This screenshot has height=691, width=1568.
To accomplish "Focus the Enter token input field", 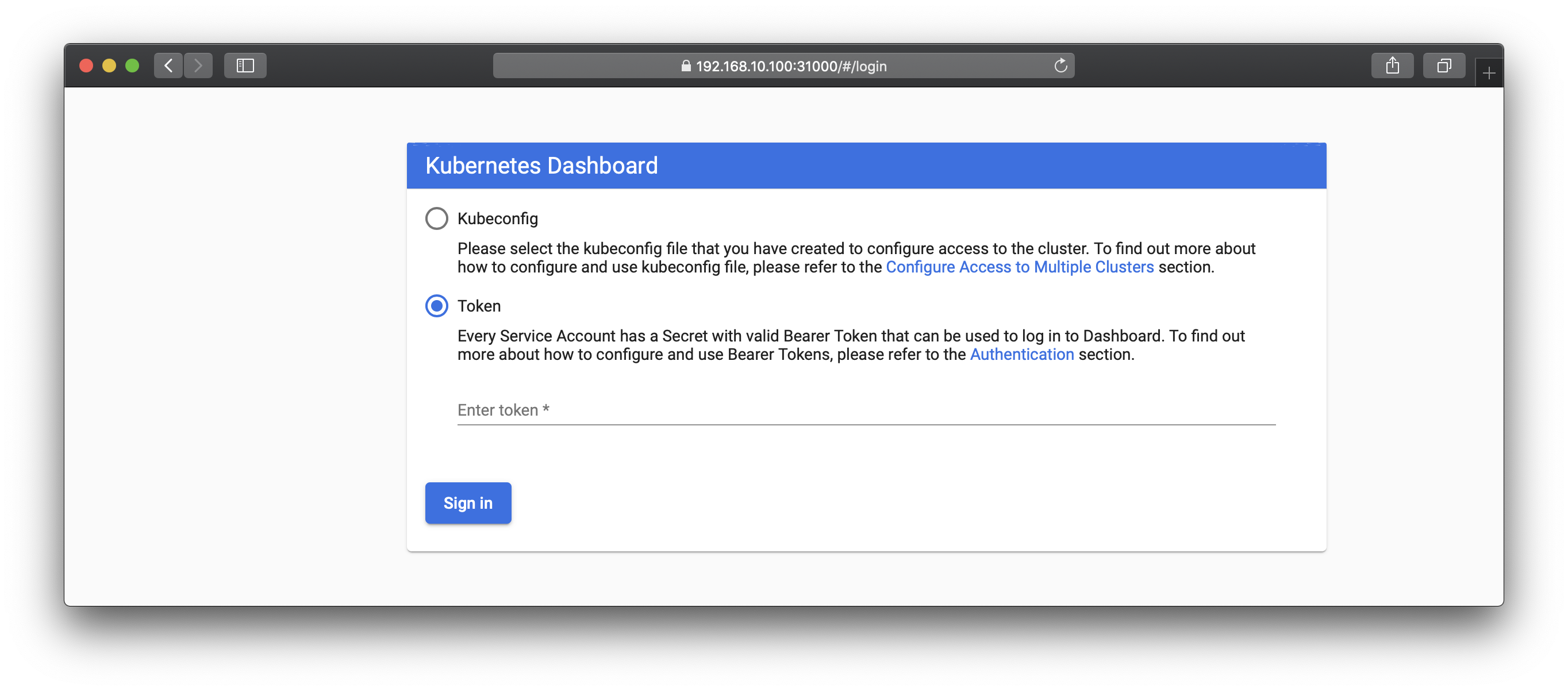I will point(866,410).
